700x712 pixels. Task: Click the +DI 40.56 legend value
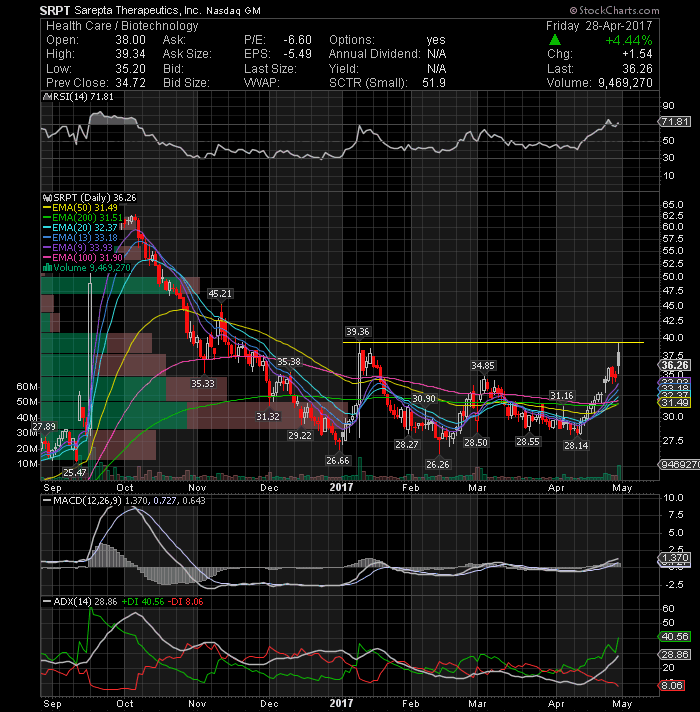(143, 601)
